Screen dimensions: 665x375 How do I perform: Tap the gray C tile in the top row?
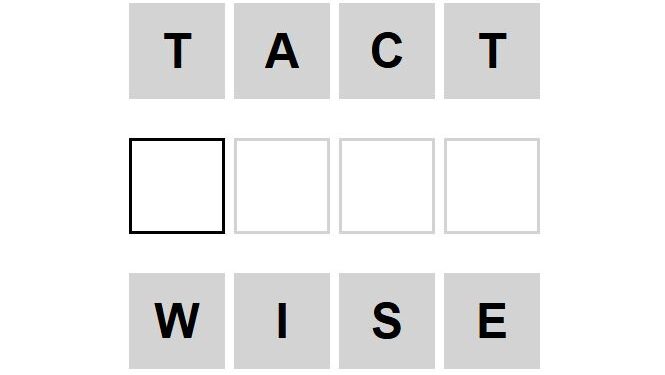pyautogui.click(x=387, y=51)
